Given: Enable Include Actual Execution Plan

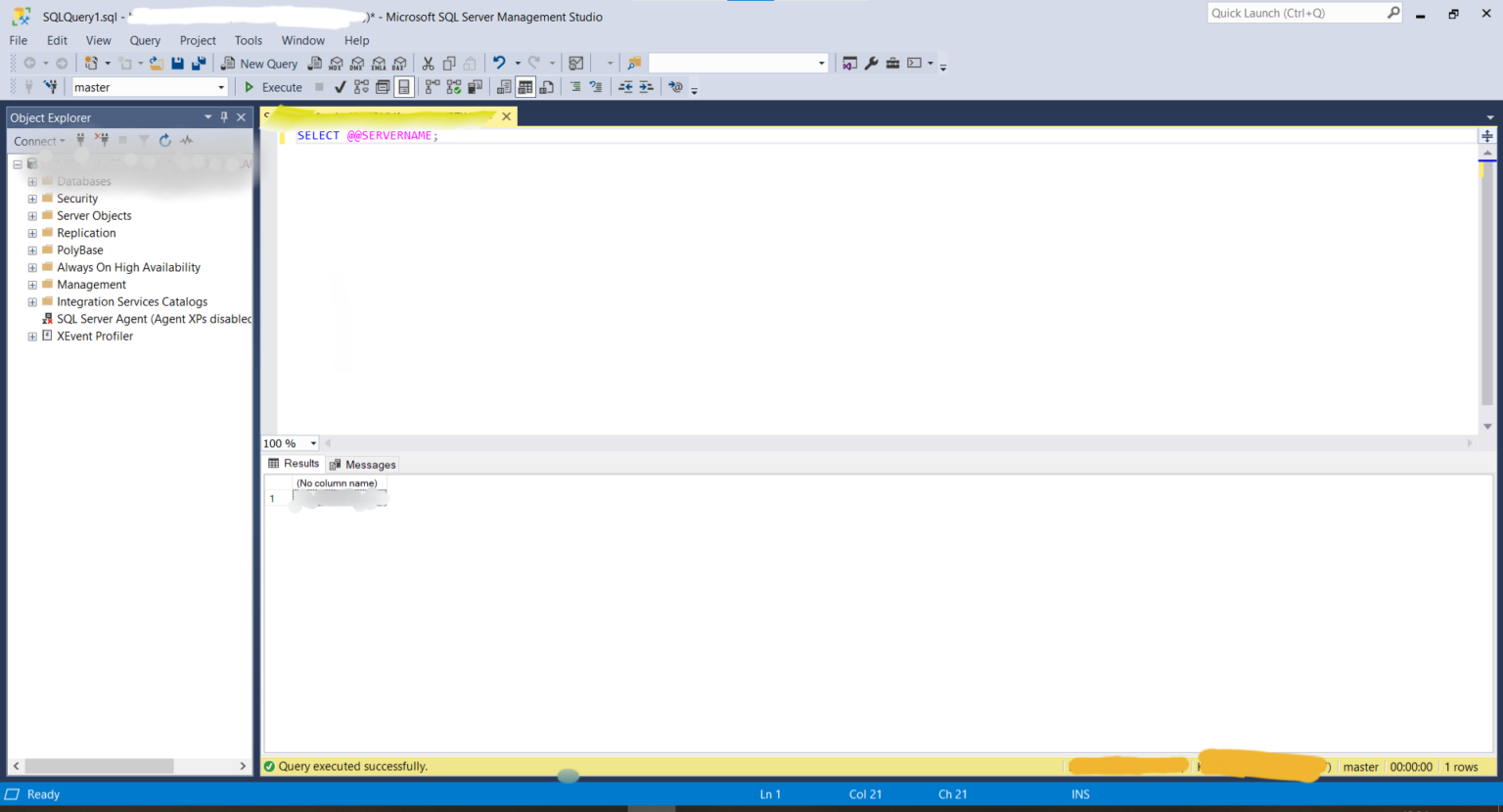Looking at the screenshot, I should [x=453, y=86].
